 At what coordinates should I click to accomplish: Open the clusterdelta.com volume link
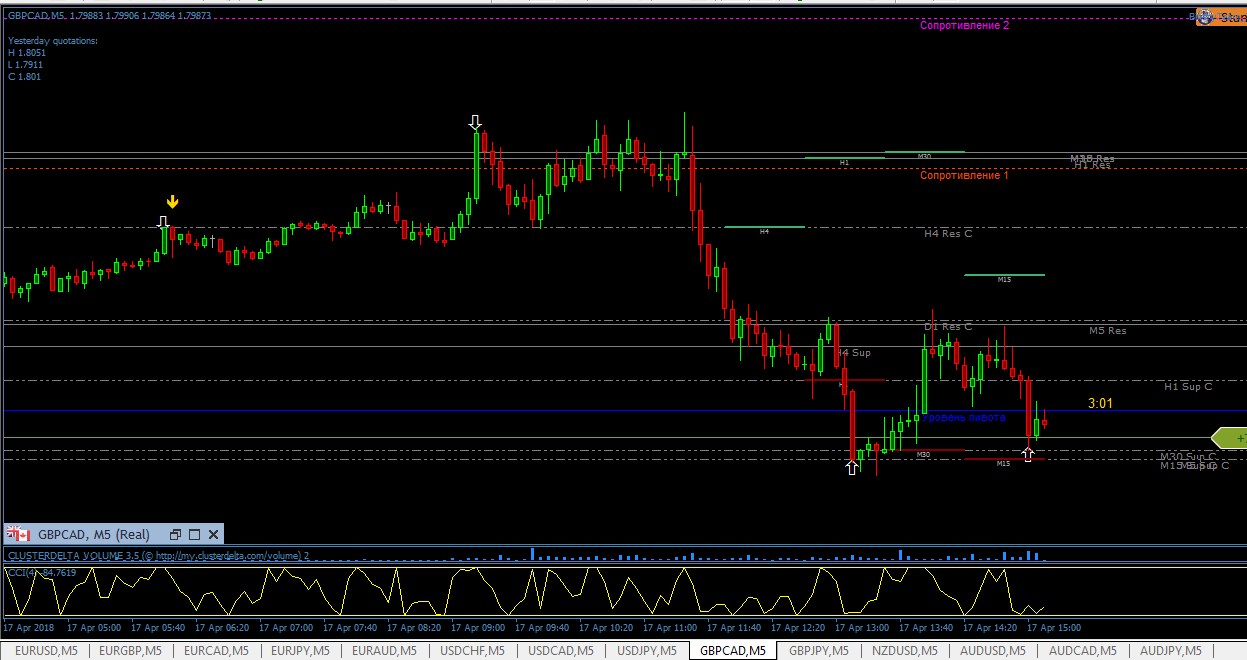[x=228, y=556]
